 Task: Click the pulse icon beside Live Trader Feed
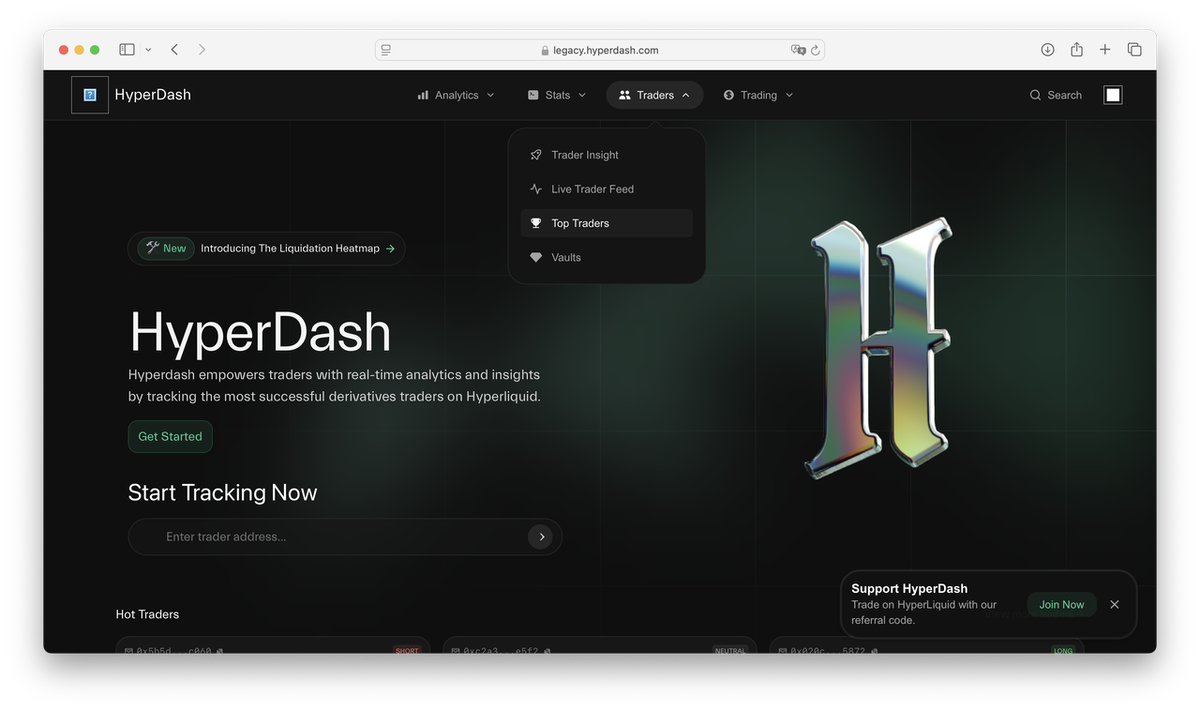(536, 189)
